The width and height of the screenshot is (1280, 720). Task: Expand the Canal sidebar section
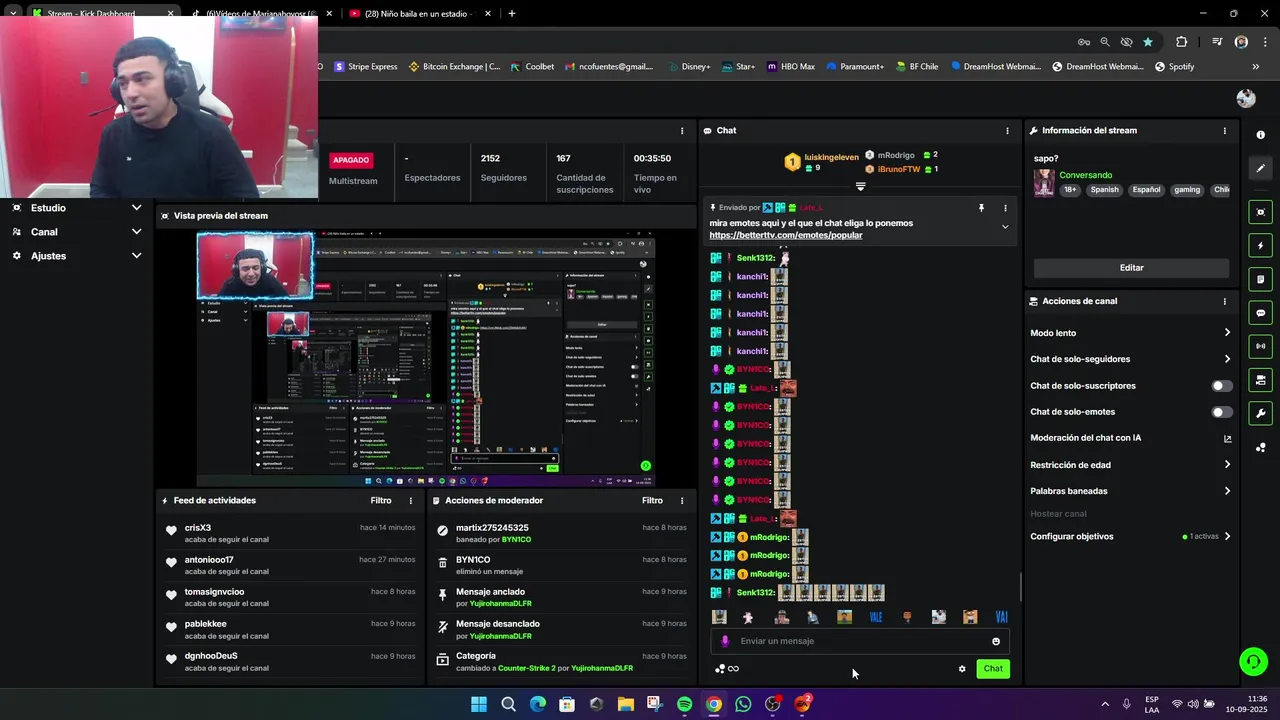coord(76,232)
